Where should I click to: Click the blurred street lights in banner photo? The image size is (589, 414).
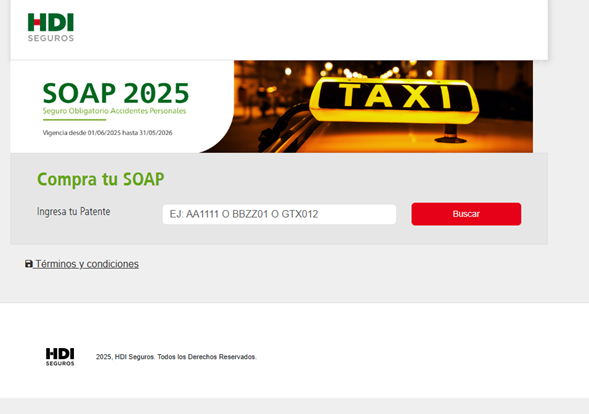click(x=361, y=70)
